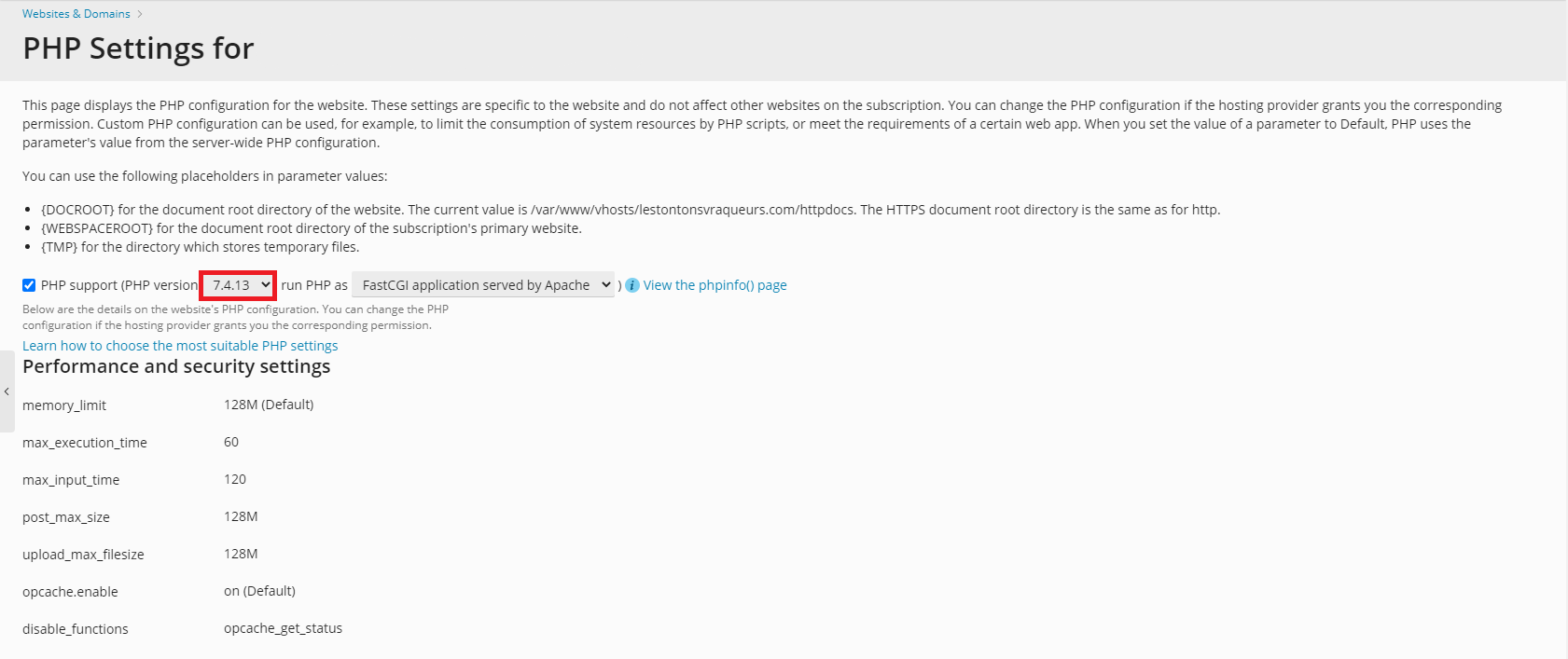Screen dimensions: 1568x659
Task: Click the max_input_time value 120
Action: click(235, 479)
